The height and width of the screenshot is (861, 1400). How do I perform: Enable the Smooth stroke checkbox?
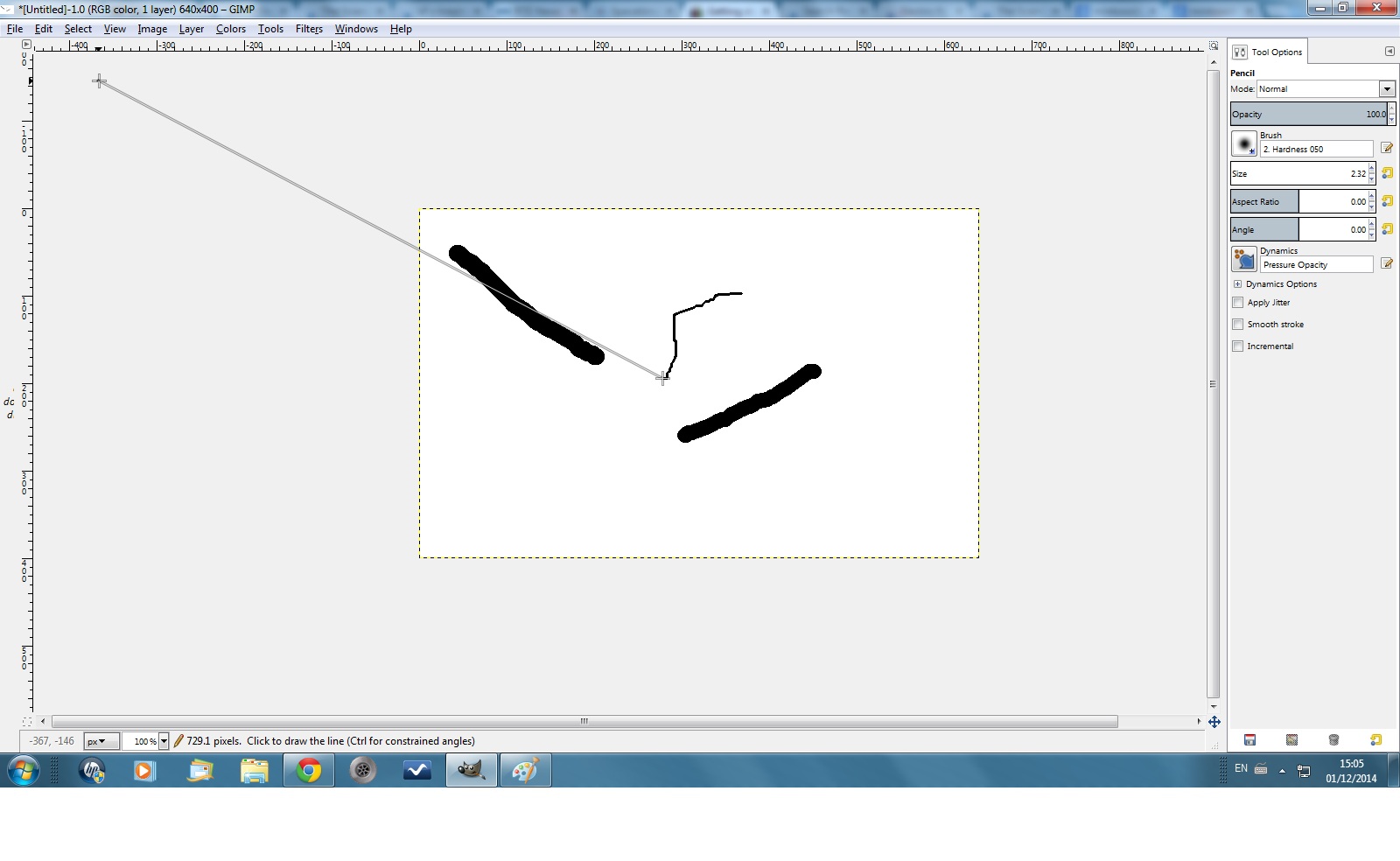click(1237, 325)
